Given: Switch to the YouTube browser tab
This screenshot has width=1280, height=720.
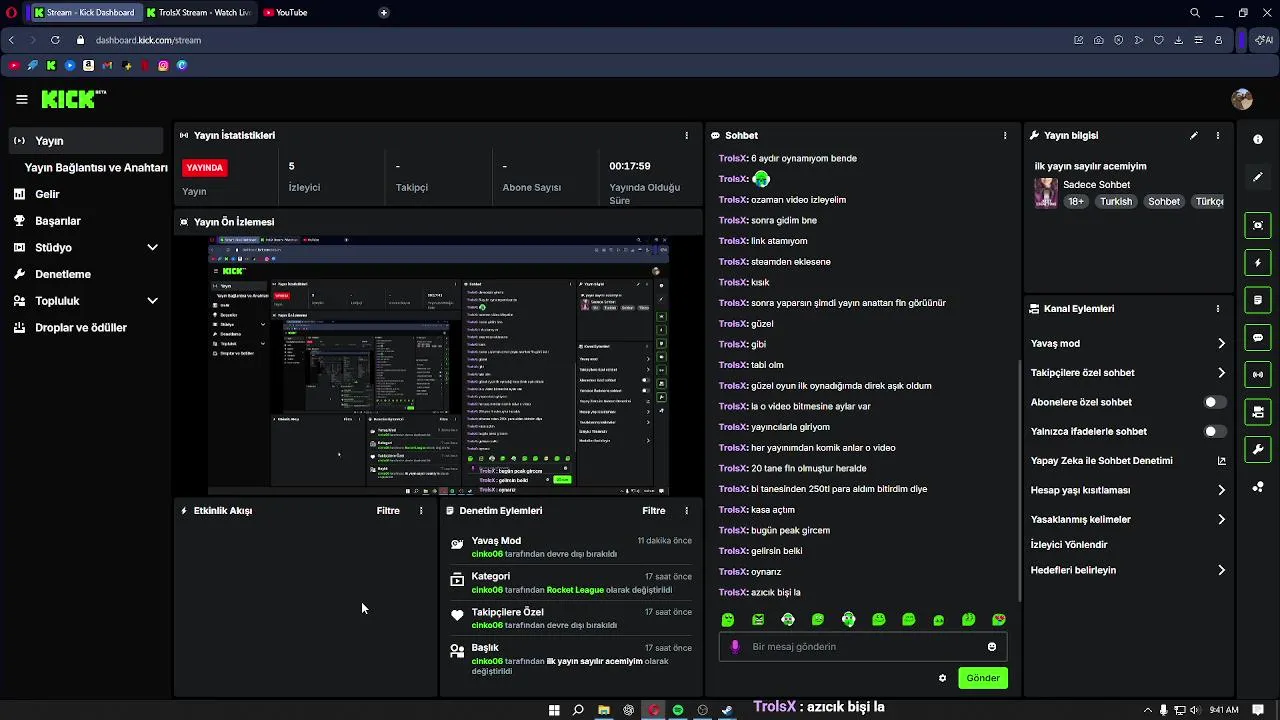Looking at the screenshot, I should [289, 12].
